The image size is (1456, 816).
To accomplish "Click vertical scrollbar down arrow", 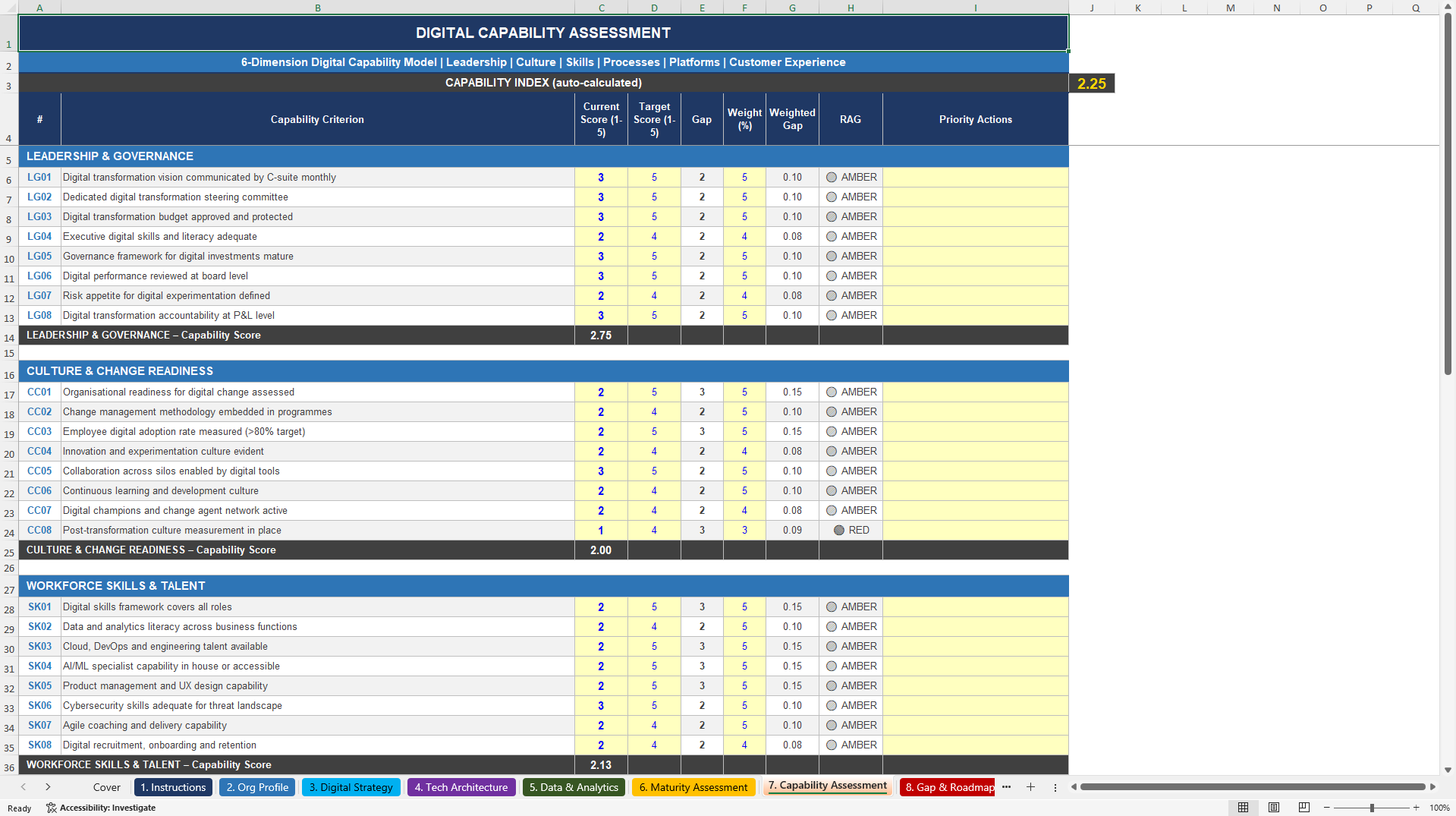I will [1448, 770].
